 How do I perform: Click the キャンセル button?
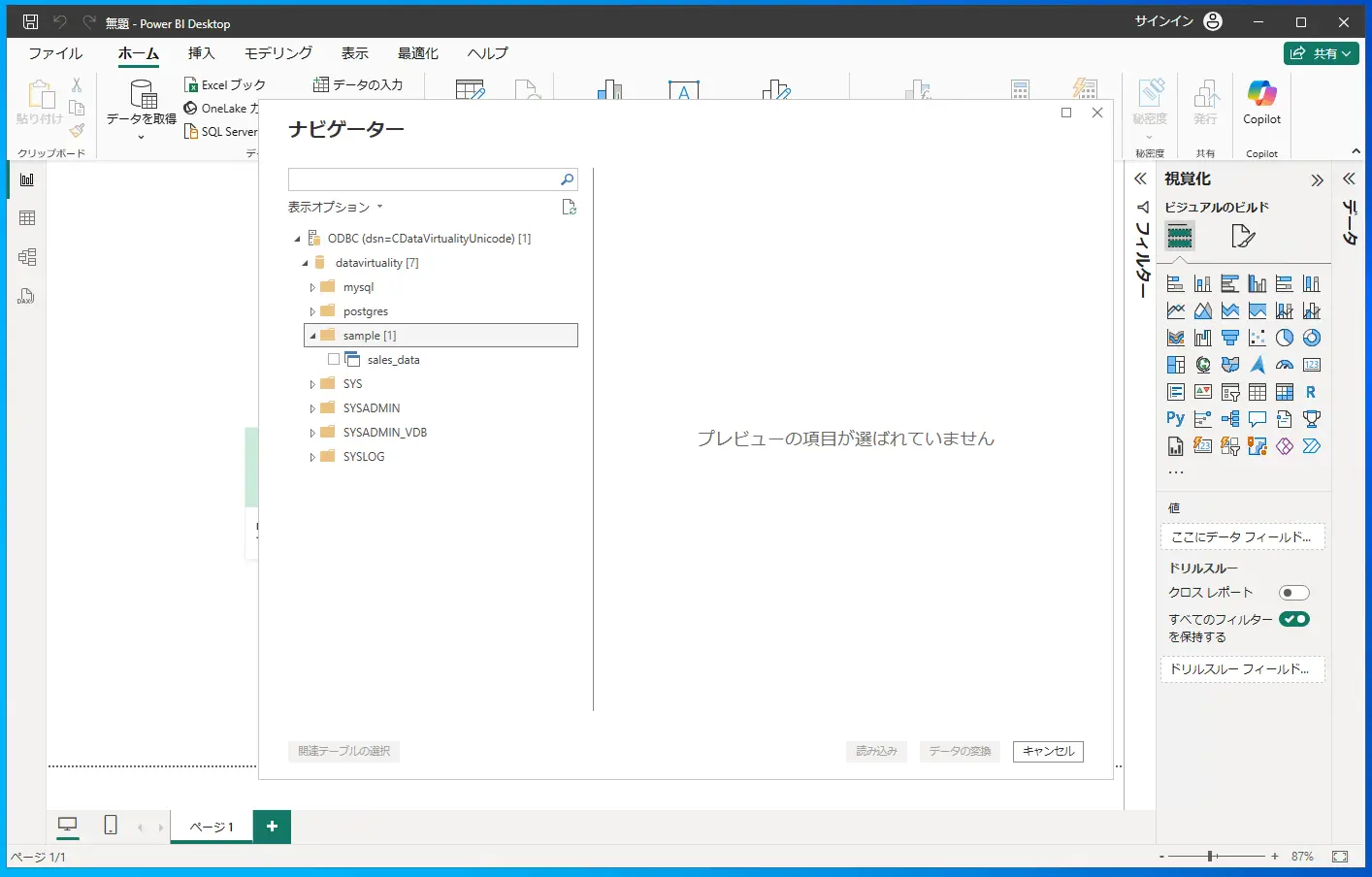coord(1048,751)
